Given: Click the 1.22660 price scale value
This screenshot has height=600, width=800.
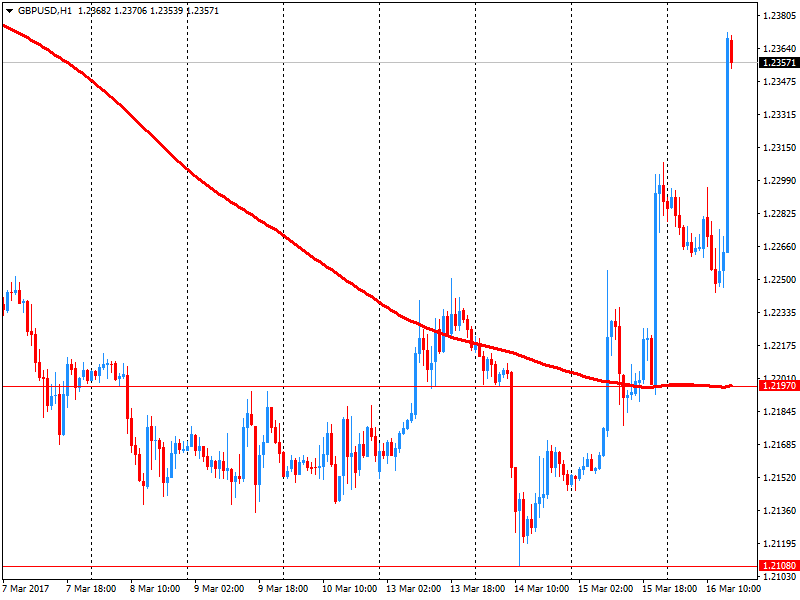Looking at the screenshot, I should [779, 247].
